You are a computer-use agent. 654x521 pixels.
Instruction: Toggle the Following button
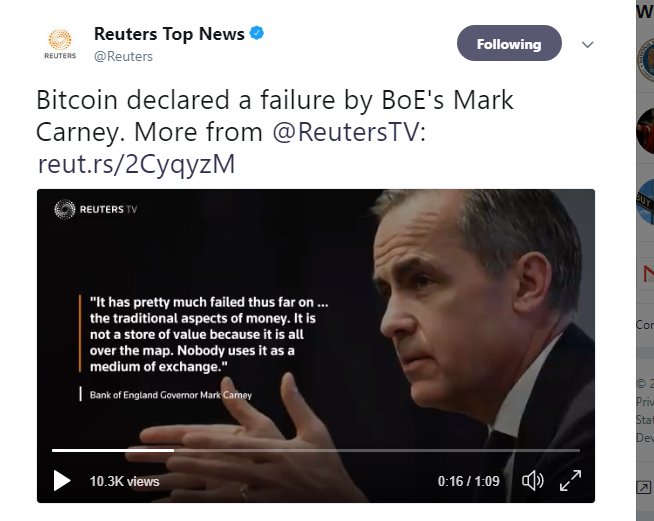(509, 43)
